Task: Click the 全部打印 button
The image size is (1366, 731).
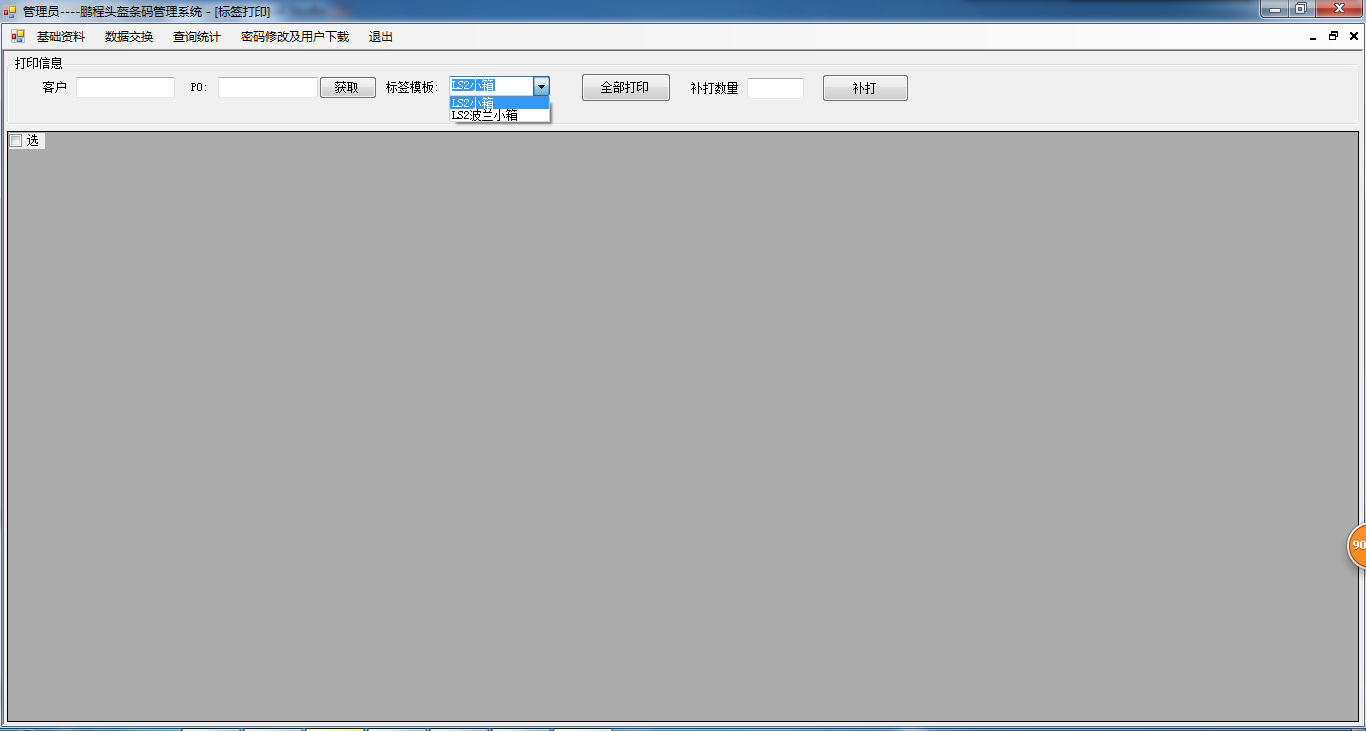Action: tap(626, 88)
